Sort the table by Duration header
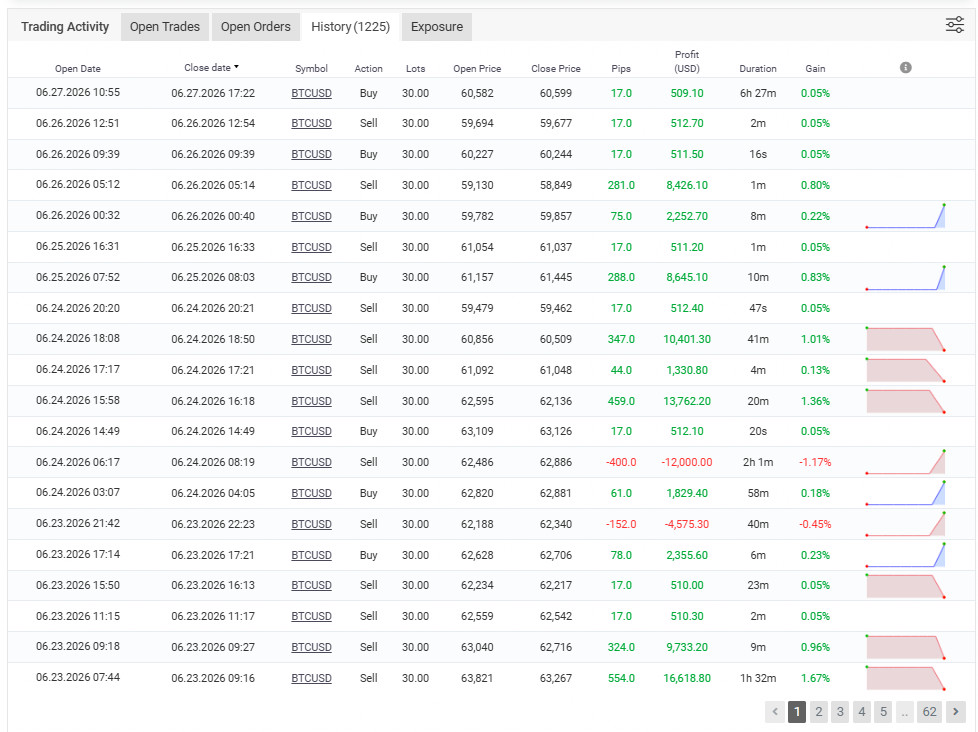 (x=758, y=69)
